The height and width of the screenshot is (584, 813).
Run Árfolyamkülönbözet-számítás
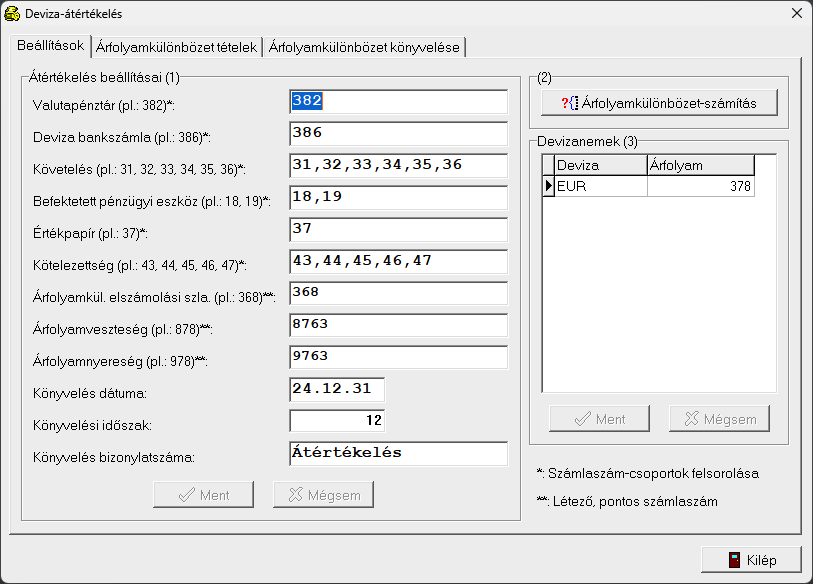[659, 103]
